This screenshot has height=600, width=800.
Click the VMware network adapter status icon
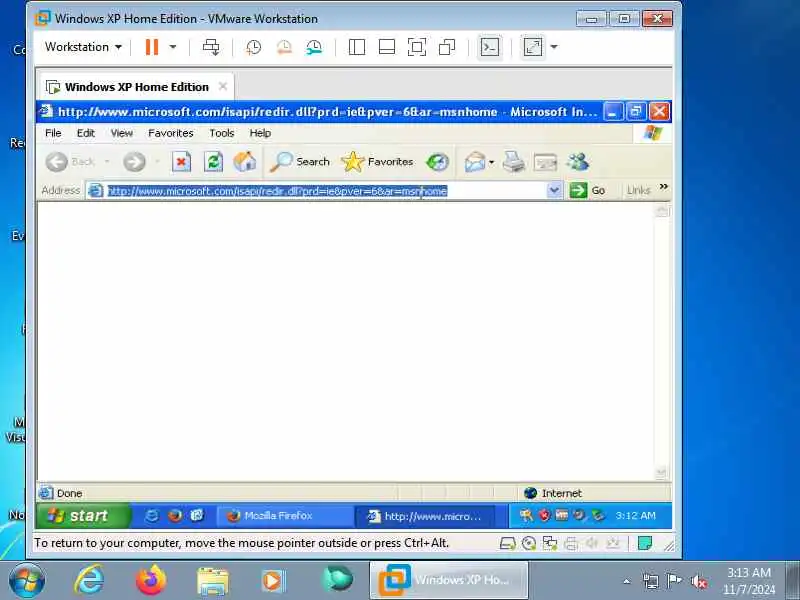pos(549,544)
